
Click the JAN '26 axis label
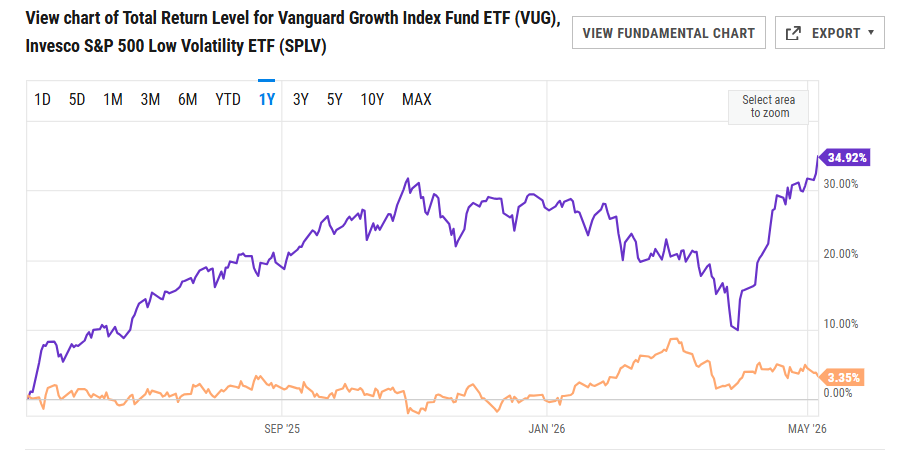pos(546,429)
